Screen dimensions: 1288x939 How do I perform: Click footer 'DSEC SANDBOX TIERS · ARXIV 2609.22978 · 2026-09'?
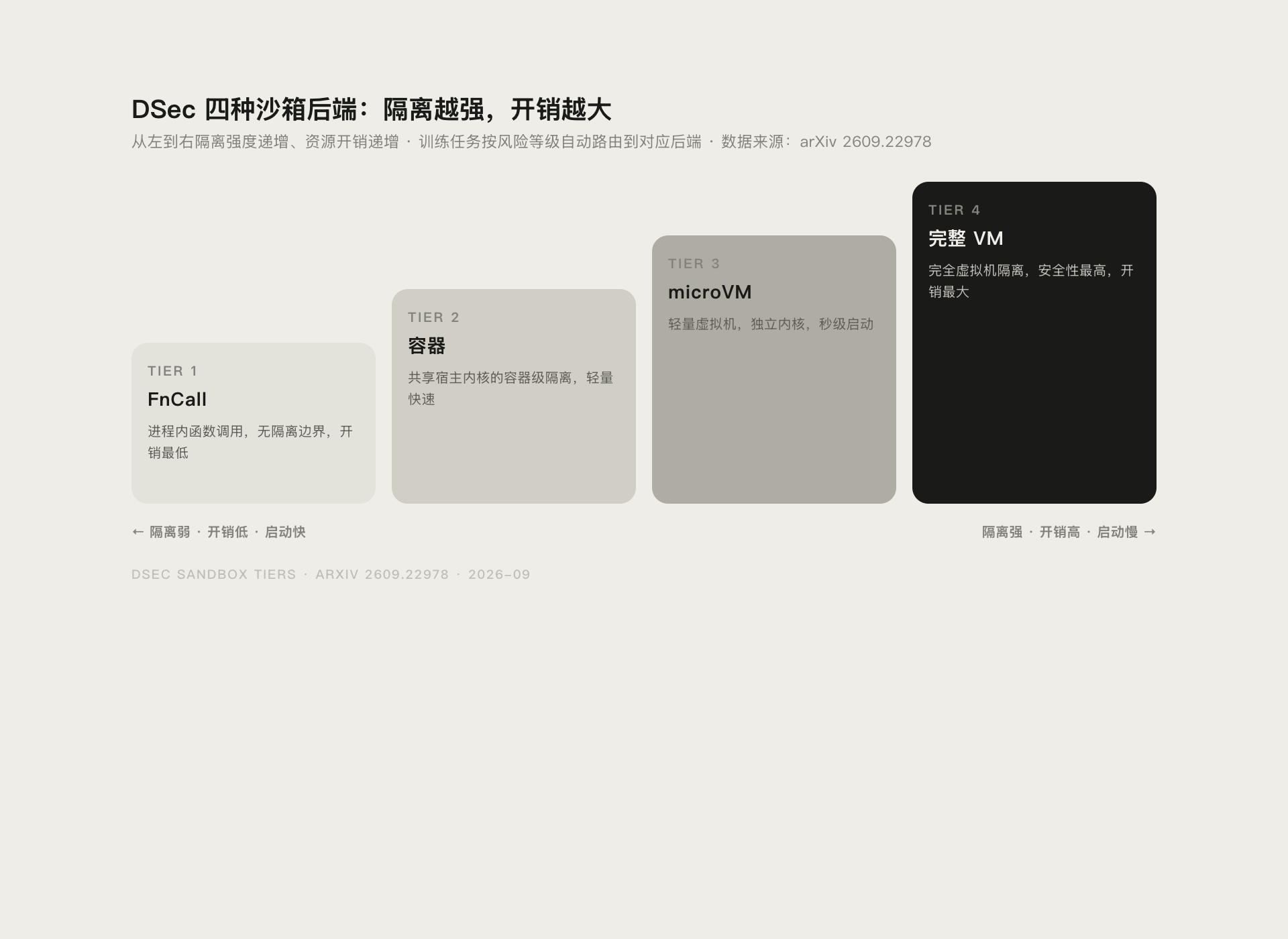click(x=331, y=575)
